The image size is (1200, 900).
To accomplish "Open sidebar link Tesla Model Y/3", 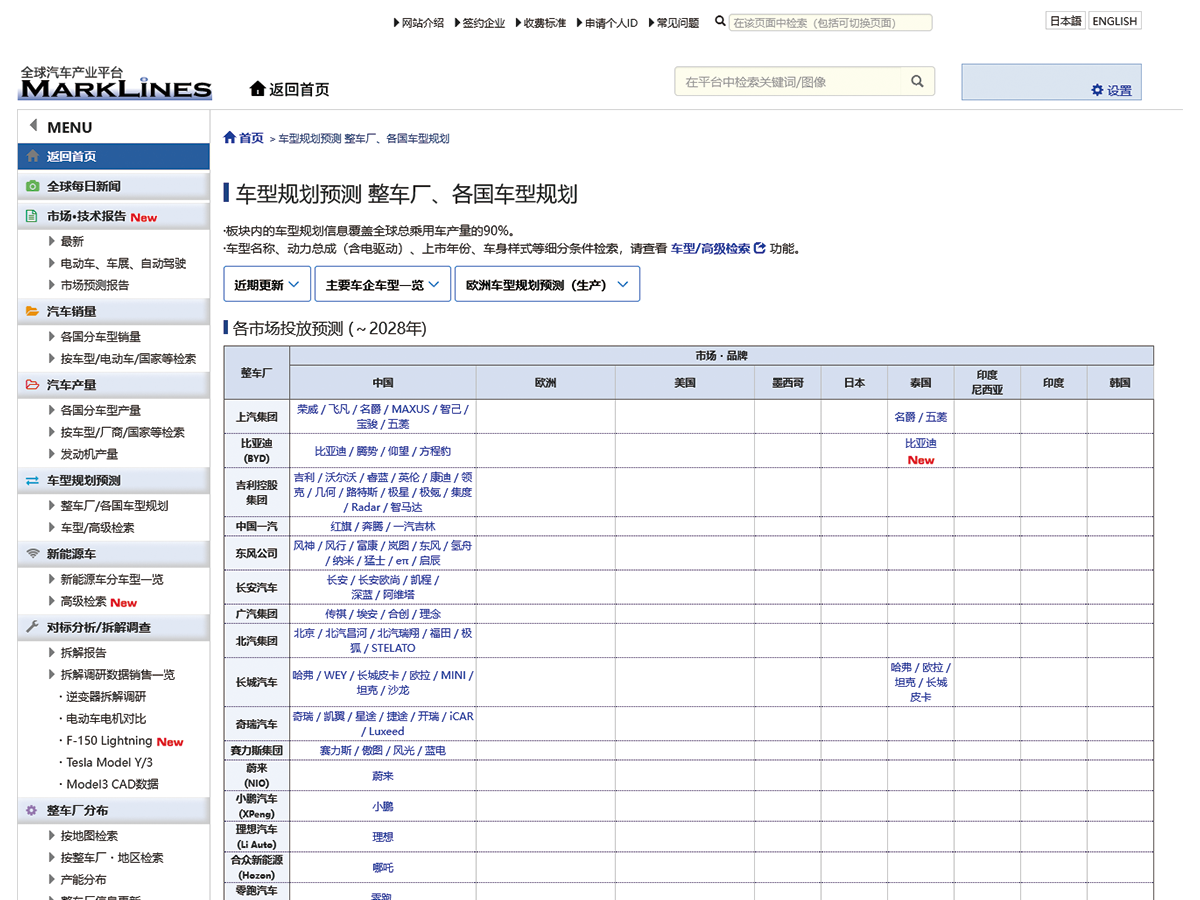I will (109, 763).
